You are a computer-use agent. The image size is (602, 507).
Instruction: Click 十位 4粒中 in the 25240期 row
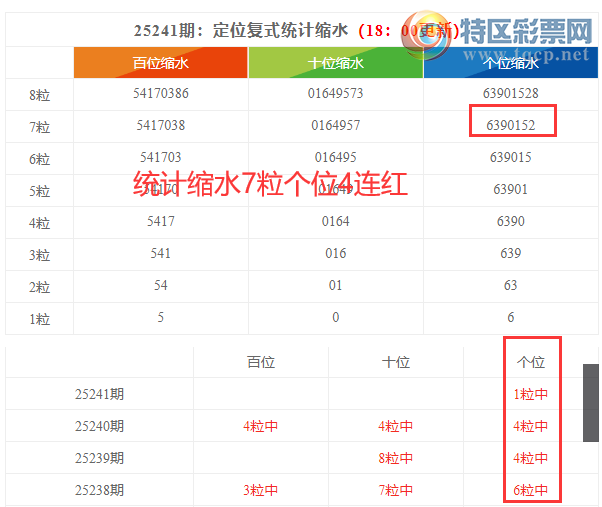396,426
